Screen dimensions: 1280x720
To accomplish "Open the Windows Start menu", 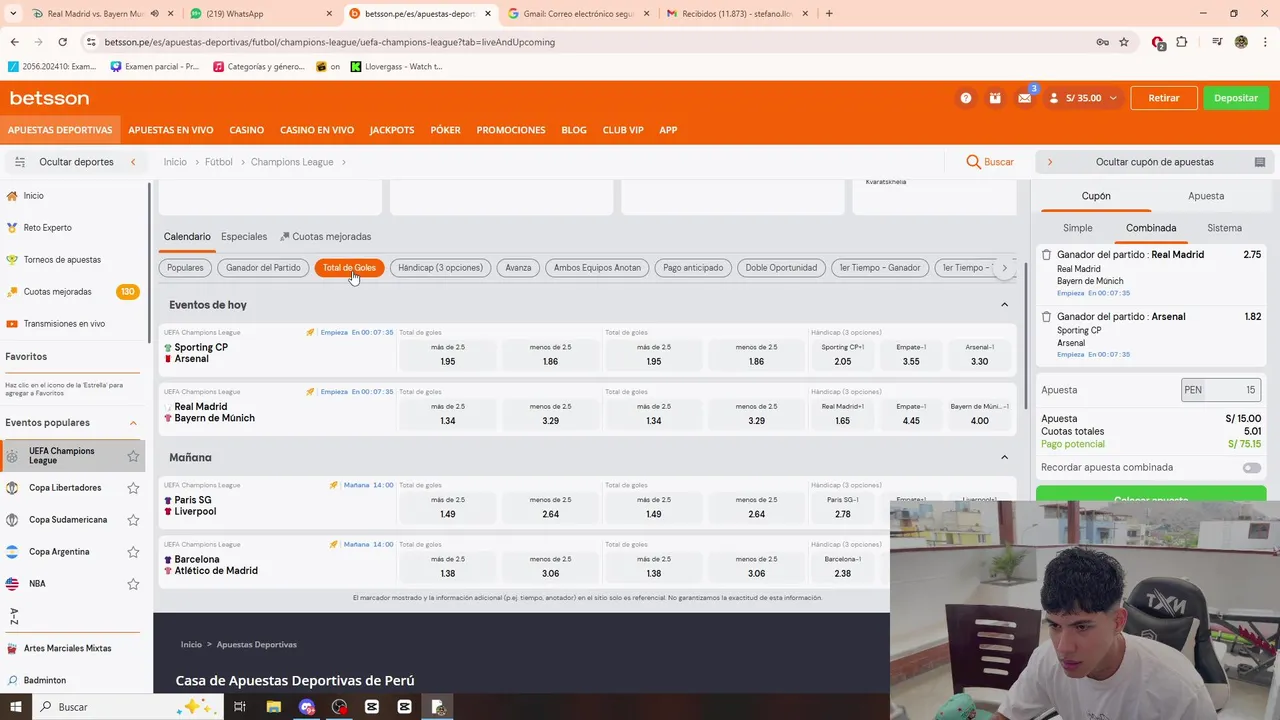I will 15,707.
